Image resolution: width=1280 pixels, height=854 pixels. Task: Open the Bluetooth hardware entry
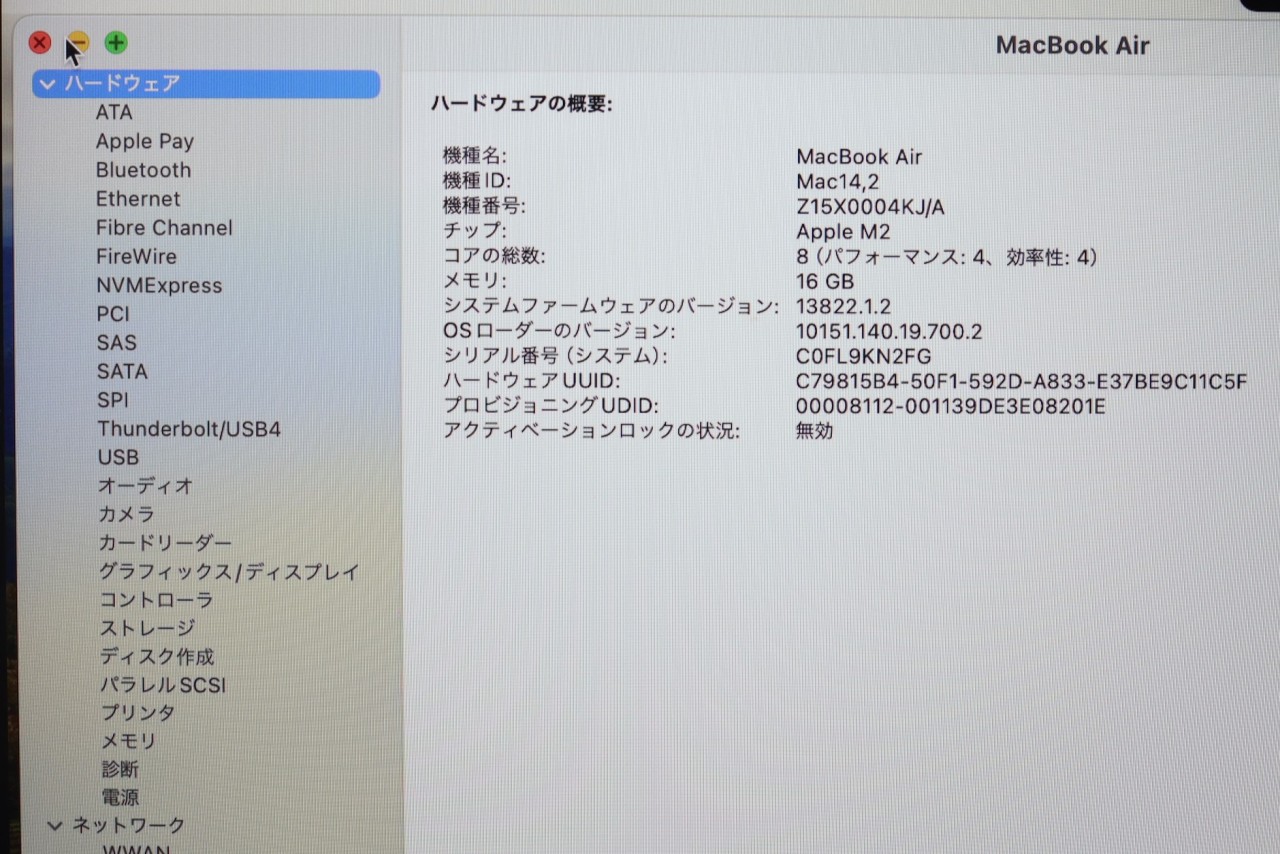coord(143,170)
